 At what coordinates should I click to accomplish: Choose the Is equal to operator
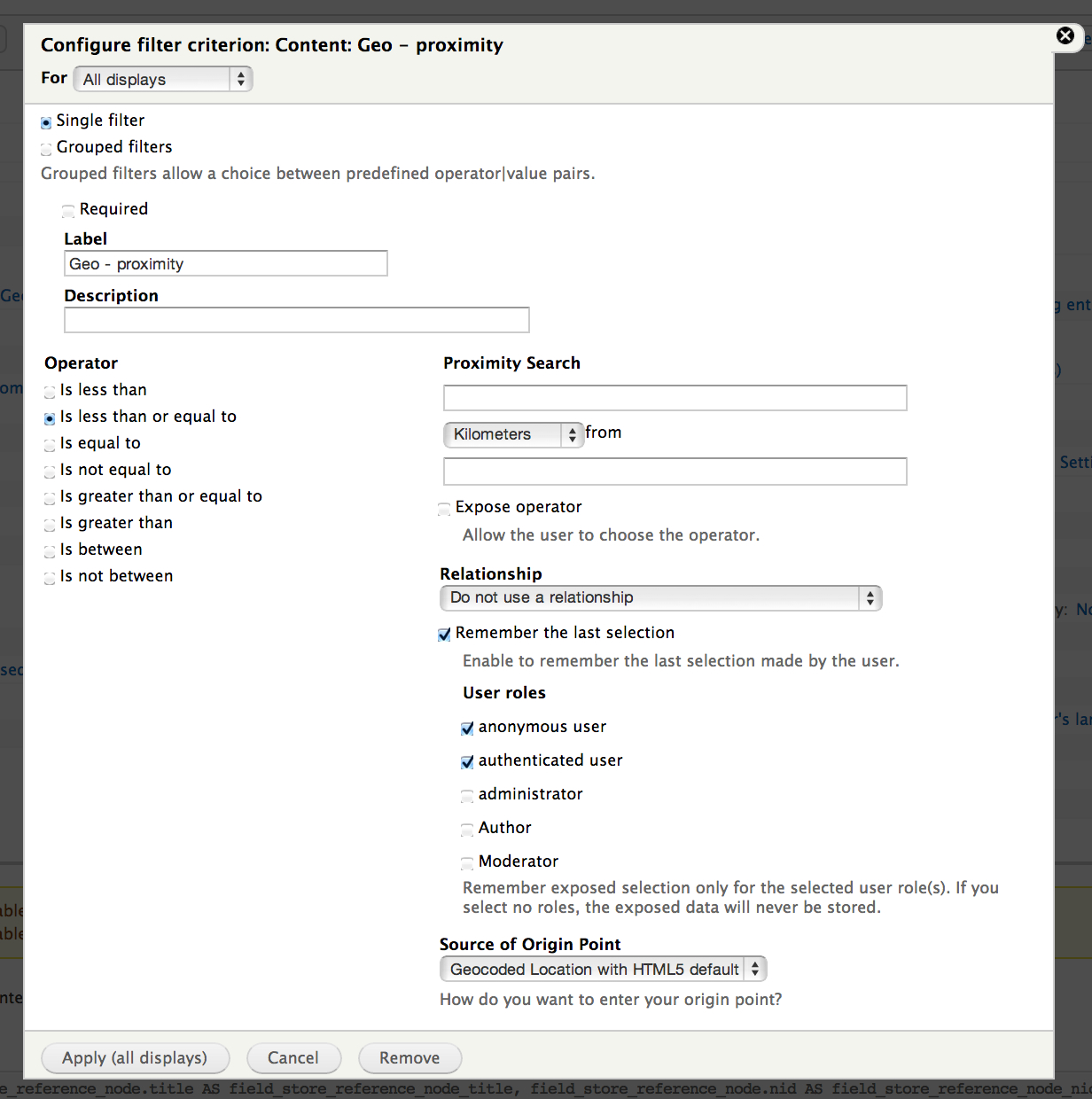click(x=49, y=445)
